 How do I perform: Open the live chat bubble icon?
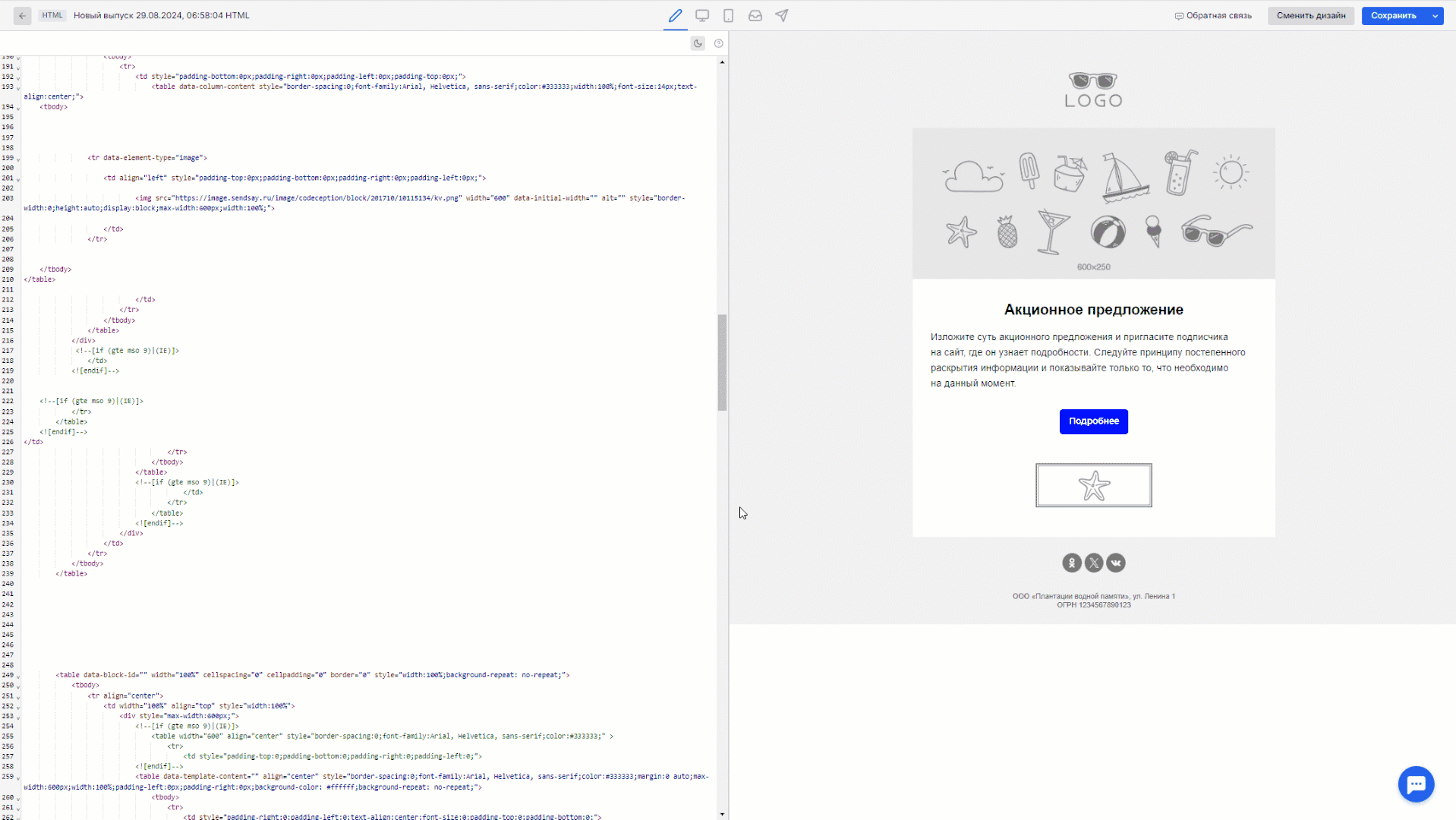point(1416,784)
